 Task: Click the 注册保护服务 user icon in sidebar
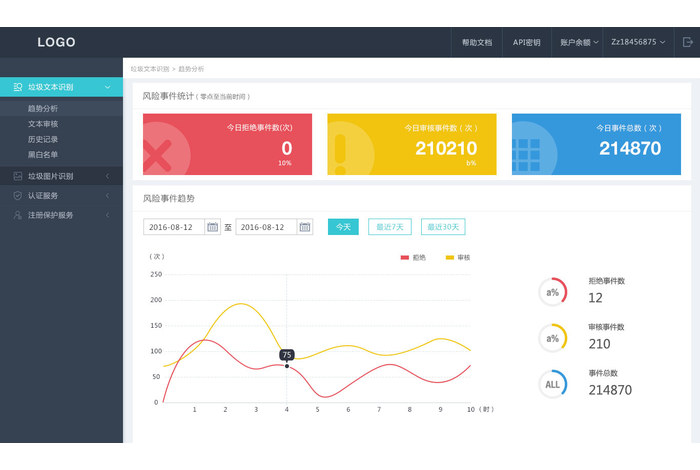pos(17,215)
